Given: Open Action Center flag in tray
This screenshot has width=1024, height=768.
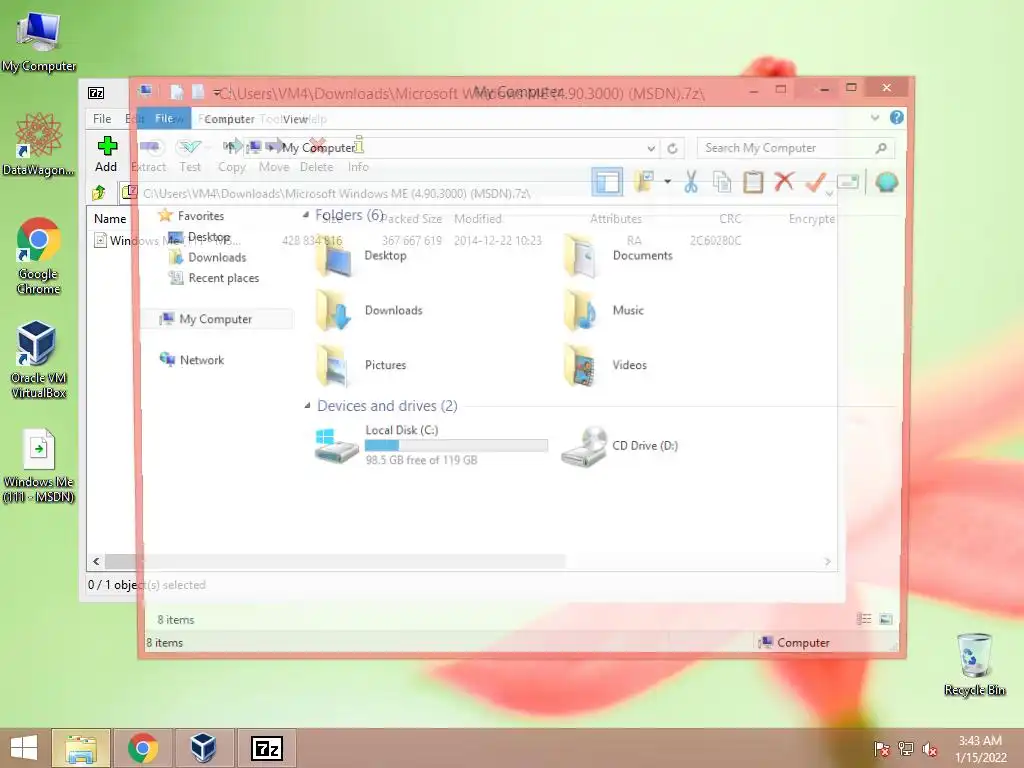Looking at the screenshot, I should pyautogui.click(x=882, y=749).
